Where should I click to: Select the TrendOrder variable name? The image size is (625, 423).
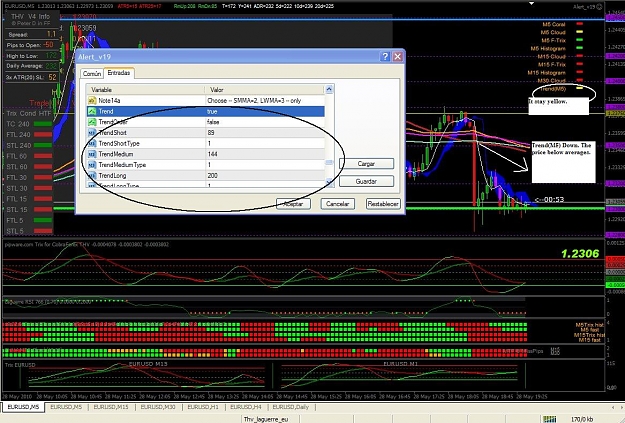[x=113, y=122]
